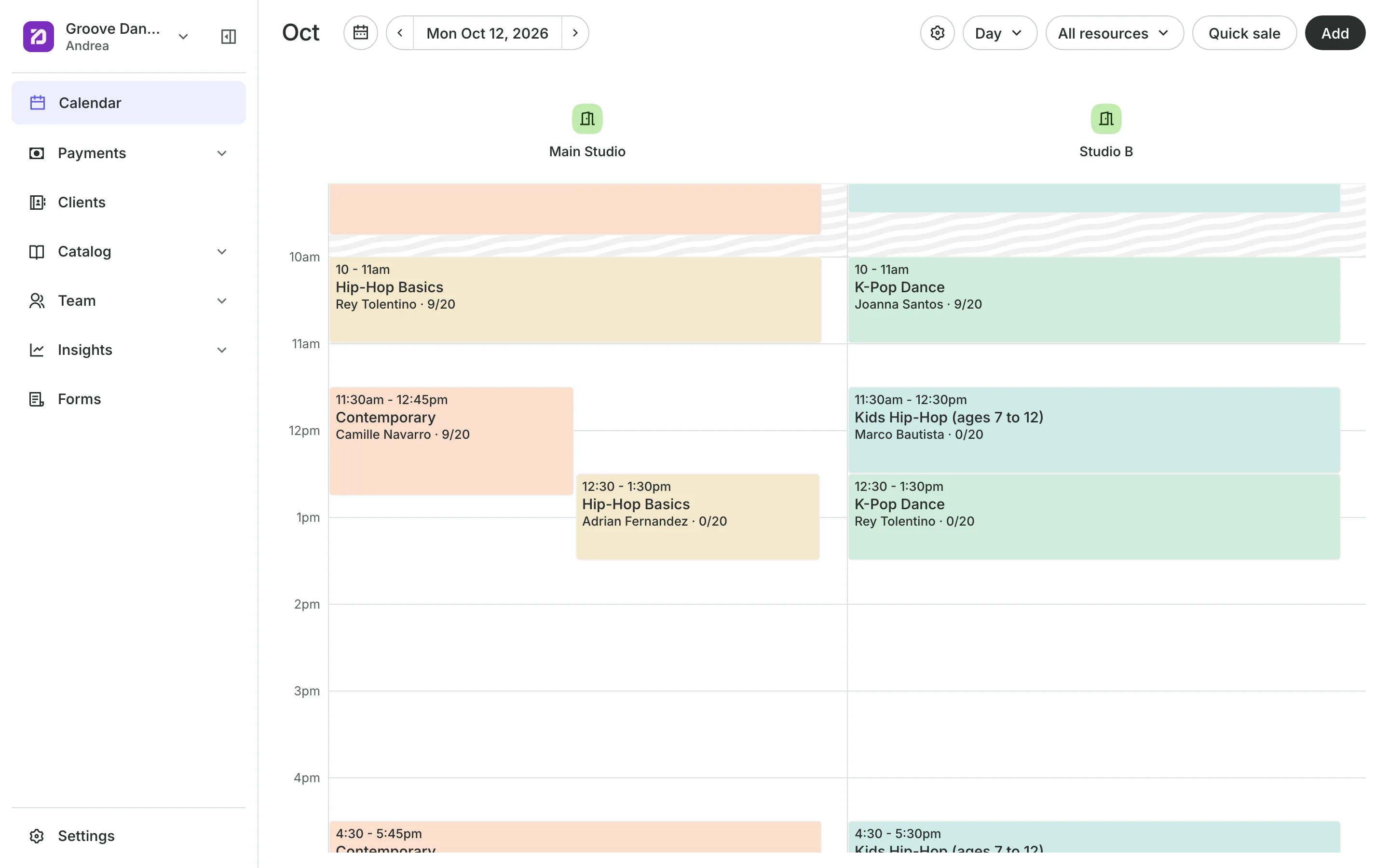Go to previous day arrow

pos(400,33)
